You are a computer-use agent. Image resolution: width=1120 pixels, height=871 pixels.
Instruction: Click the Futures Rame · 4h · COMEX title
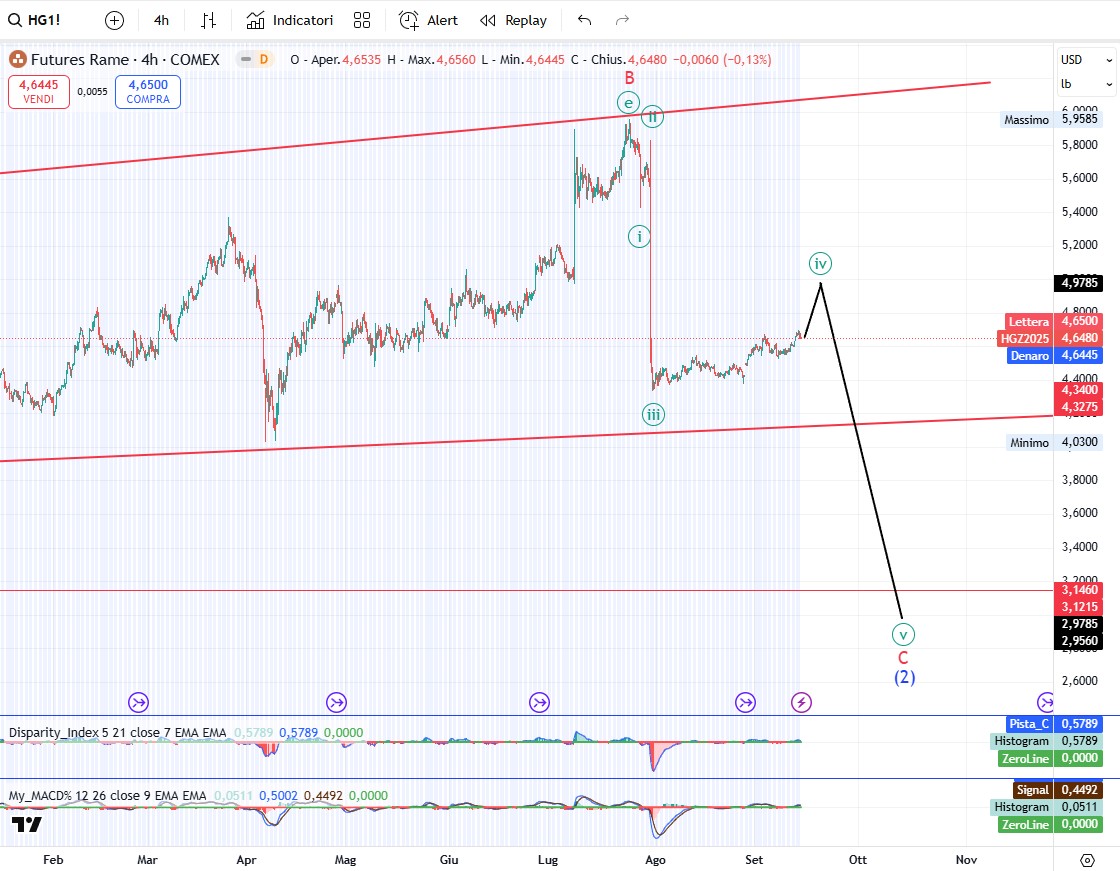(x=125, y=59)
